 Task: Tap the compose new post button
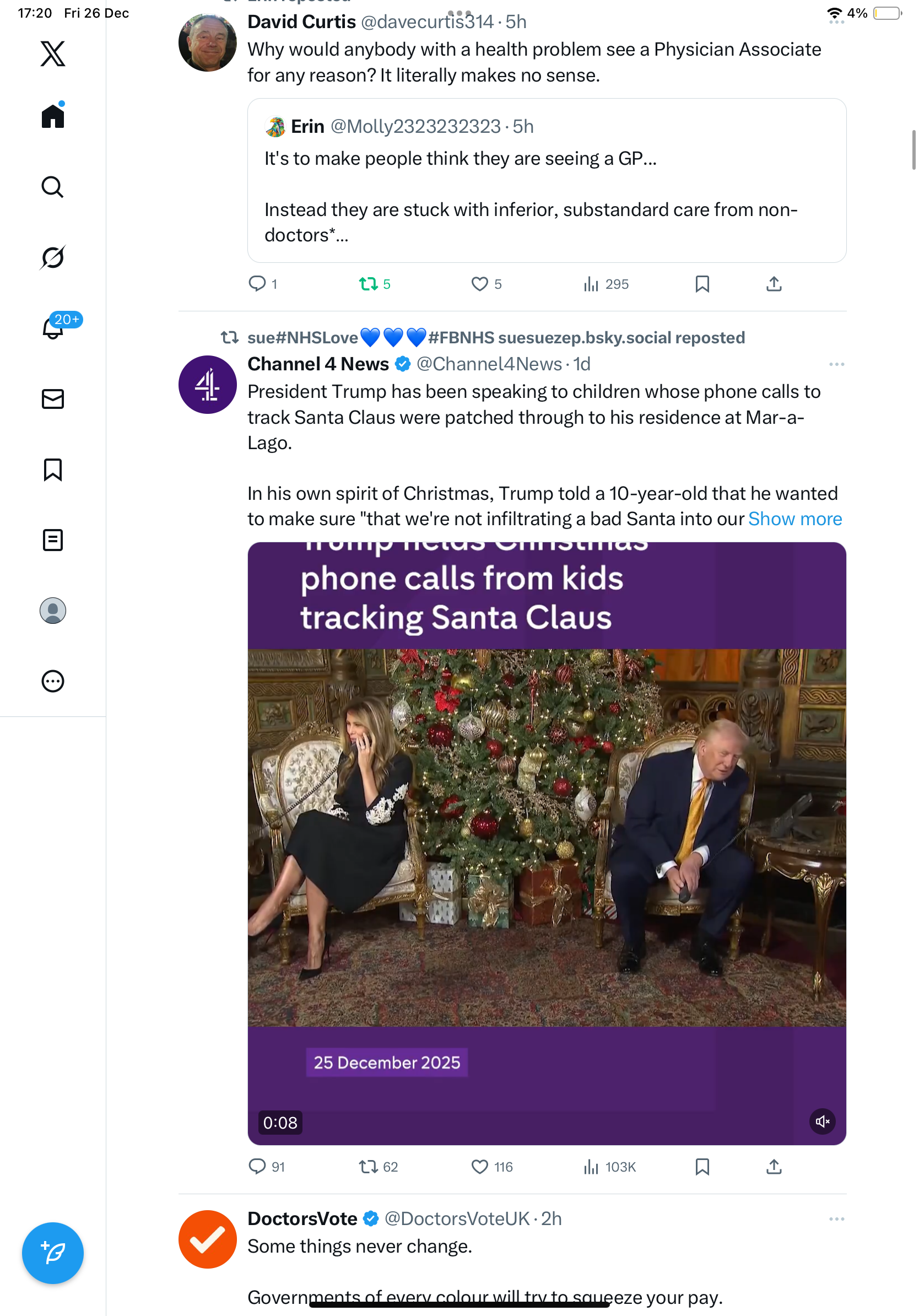pyautogui.click(x=53, y=1253)
